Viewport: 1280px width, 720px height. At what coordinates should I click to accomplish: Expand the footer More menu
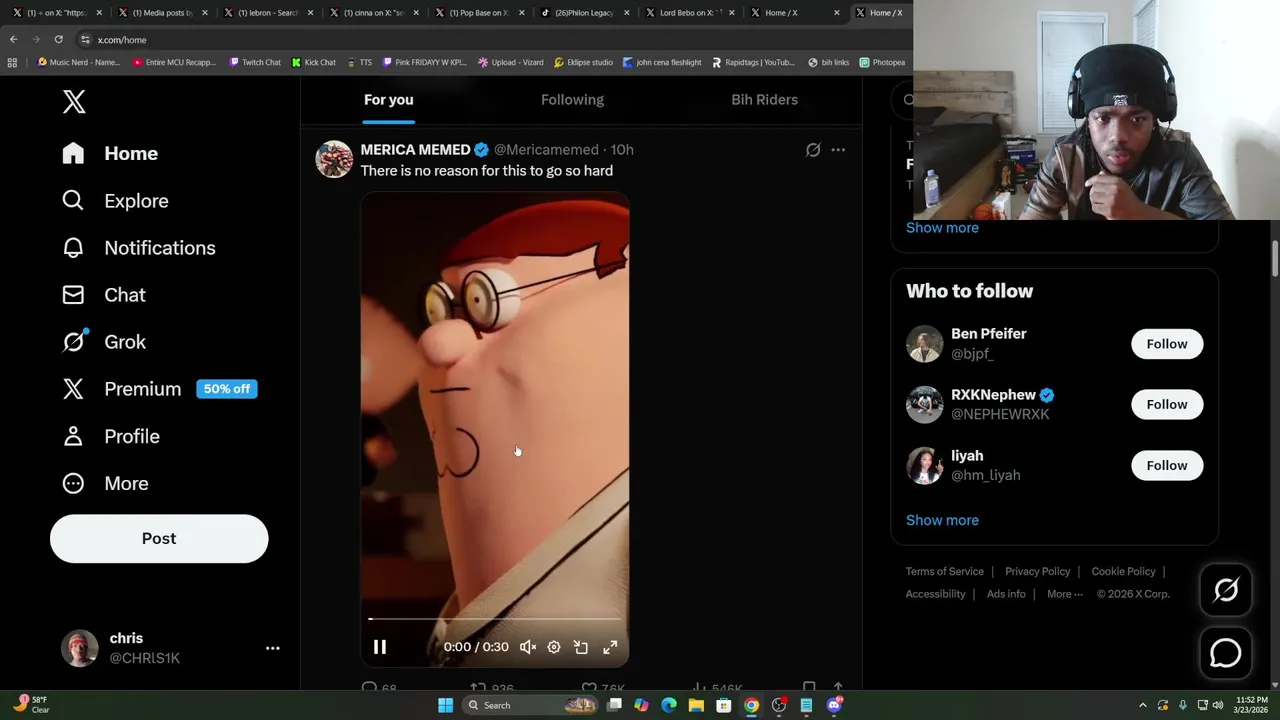pyautogui.click(x=1065, y=594)
